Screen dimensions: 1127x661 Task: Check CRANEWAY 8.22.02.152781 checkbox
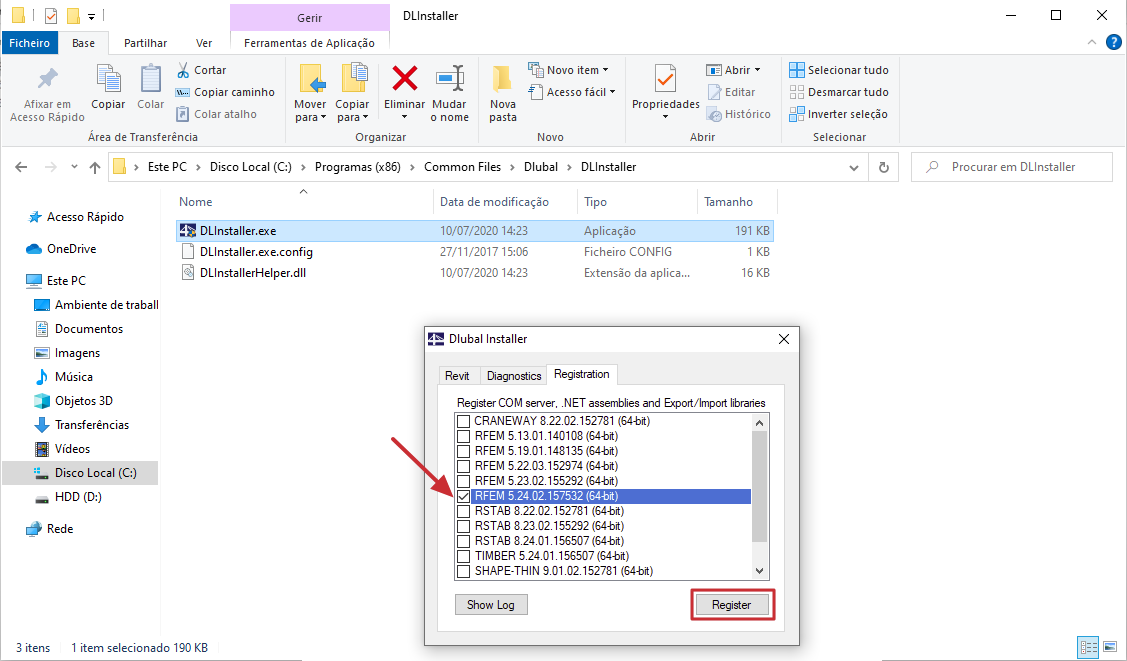click(464, 421)
